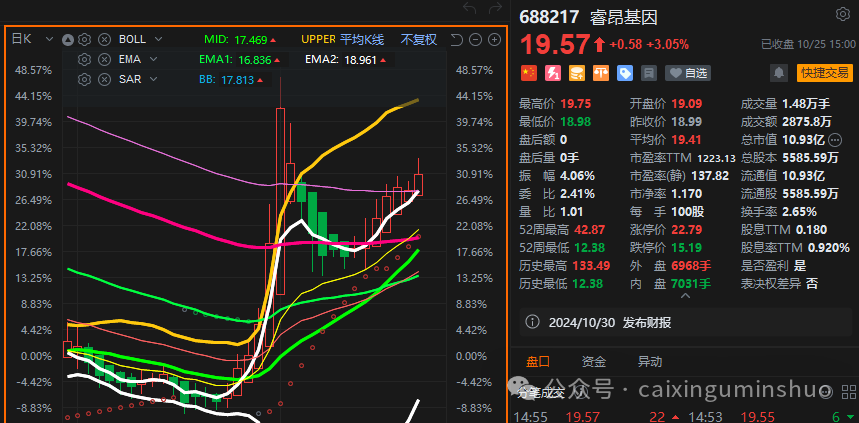Click info icon beside 2024/10/30

tap(532, 322)
